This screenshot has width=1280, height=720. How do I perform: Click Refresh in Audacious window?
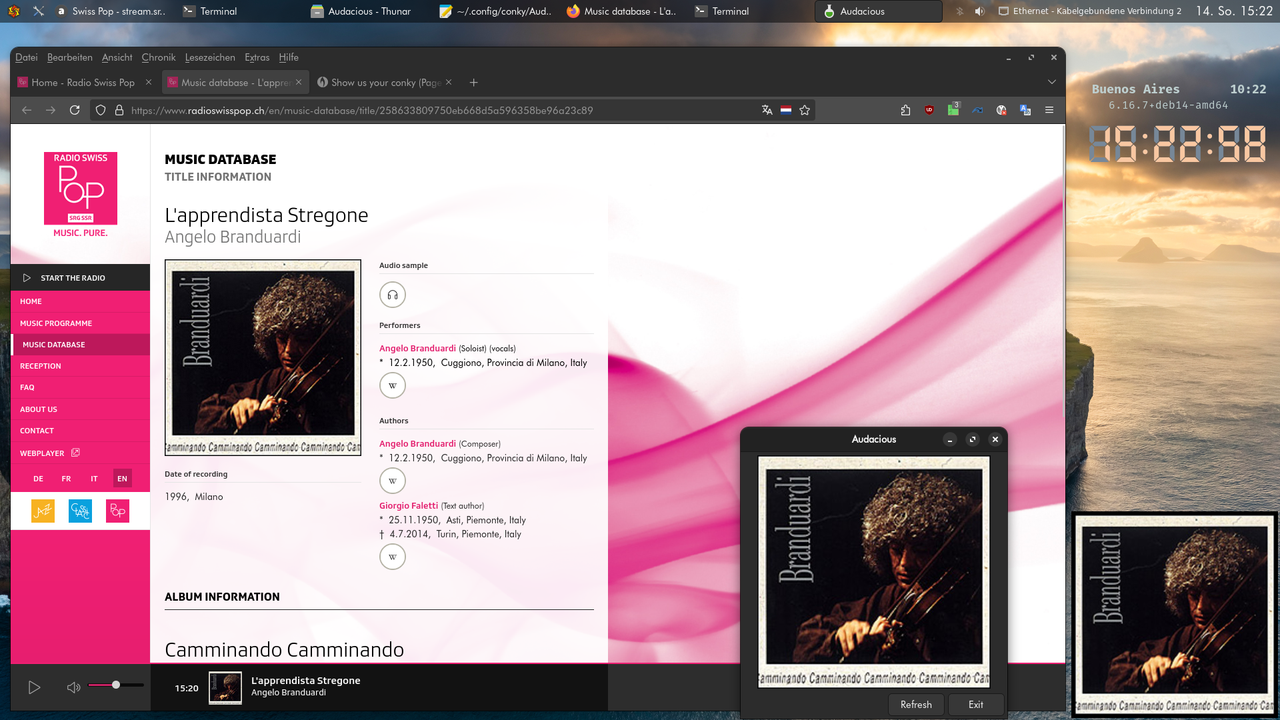point(916,704)
